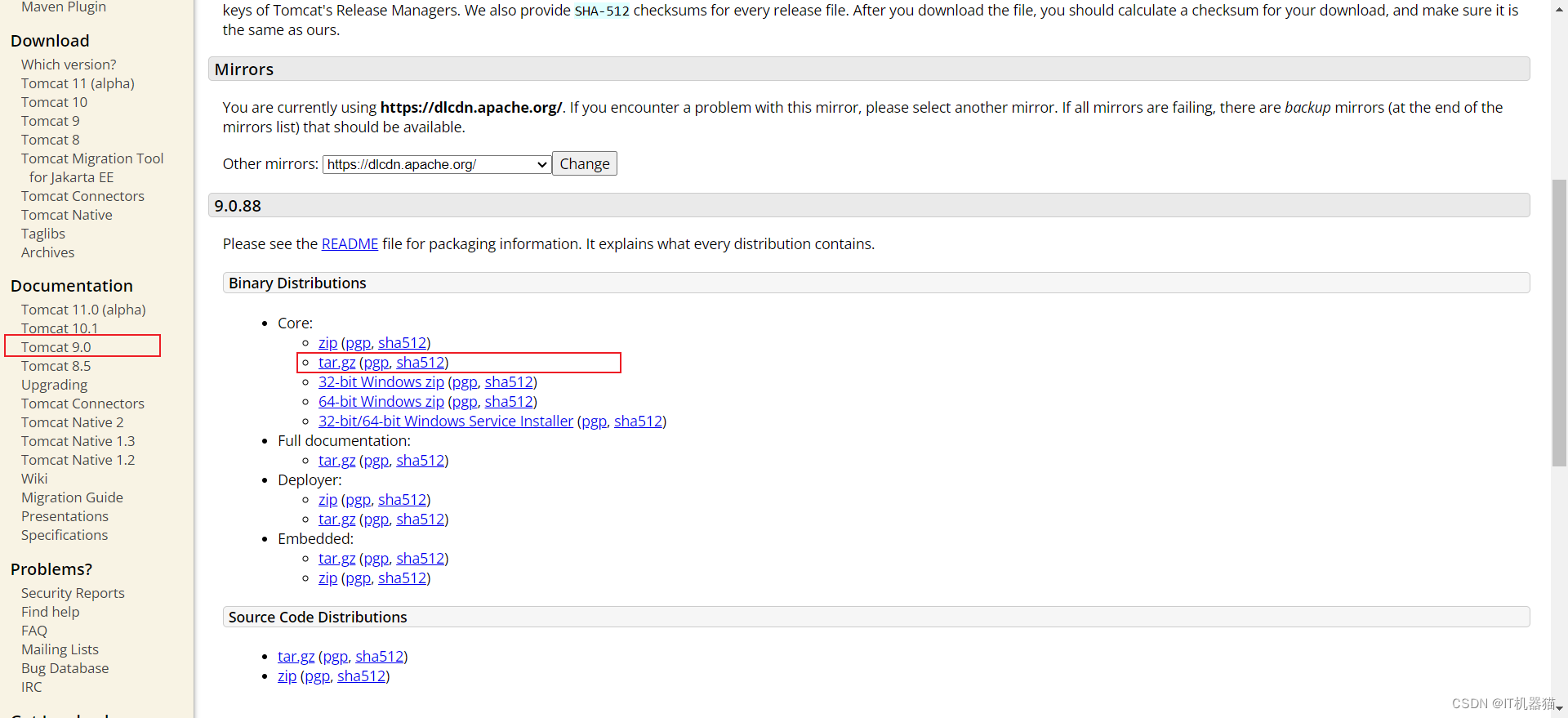Screen dimensions: 1568x718
Task: Select Tomcat 9 download page
Action: point(51,121)
